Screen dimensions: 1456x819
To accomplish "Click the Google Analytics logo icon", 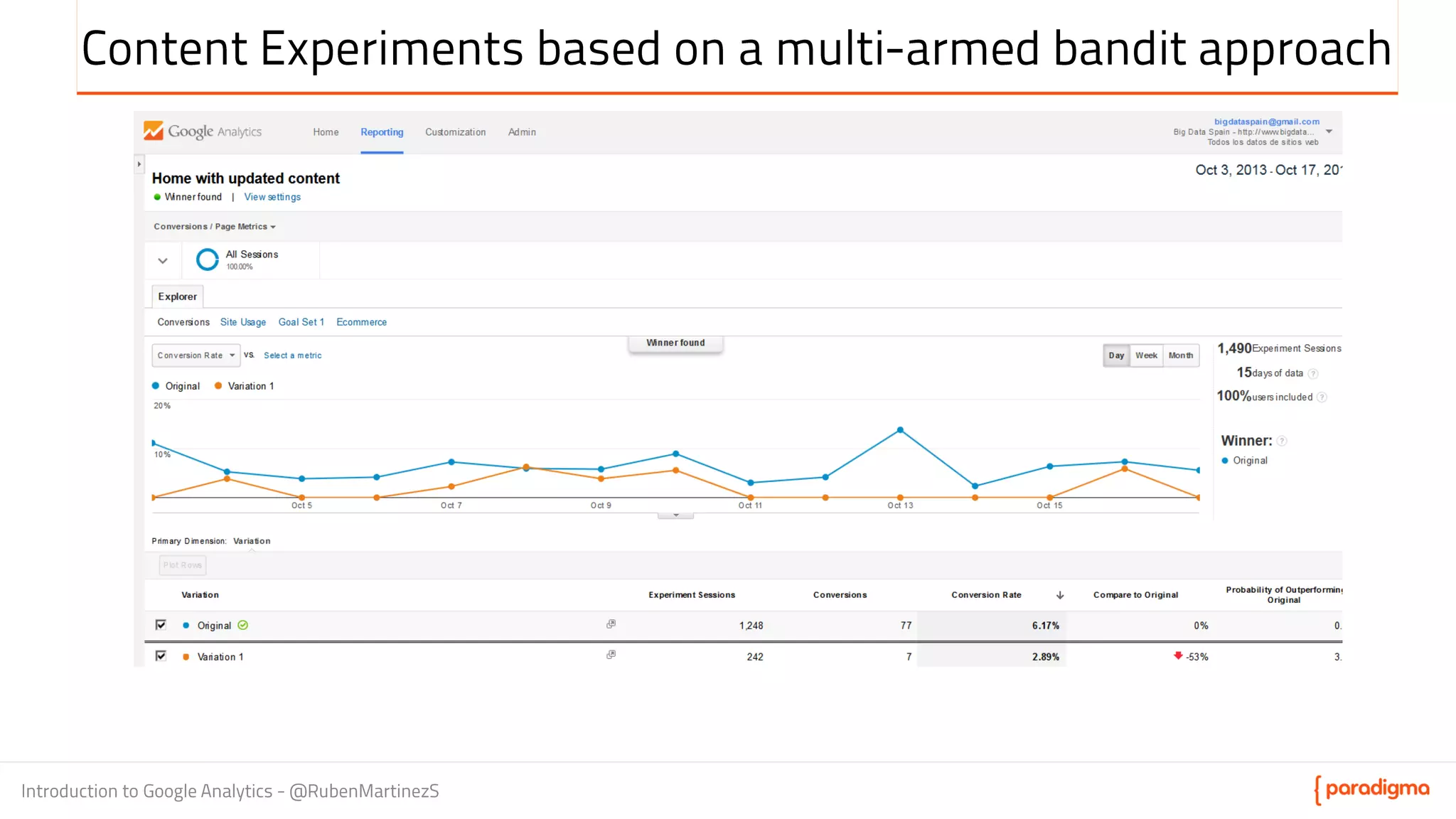I will click(x=154, y=131).
